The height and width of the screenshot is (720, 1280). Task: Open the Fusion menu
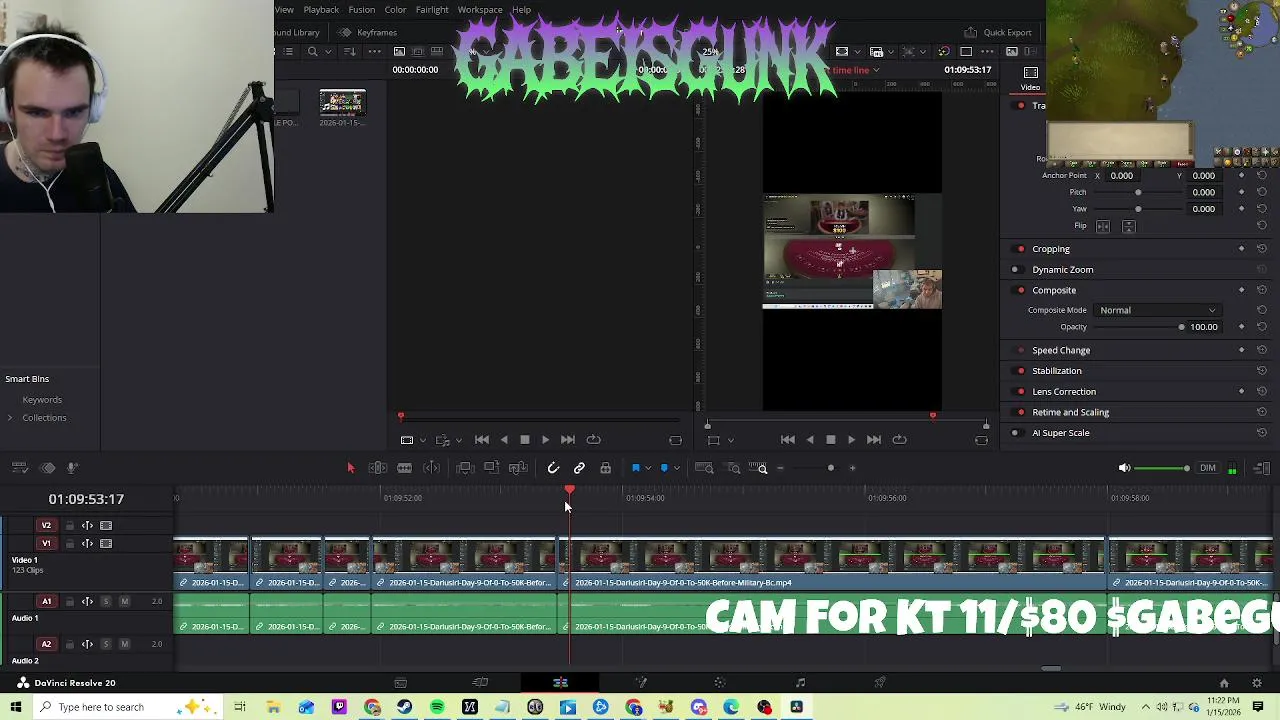(361, 10)
